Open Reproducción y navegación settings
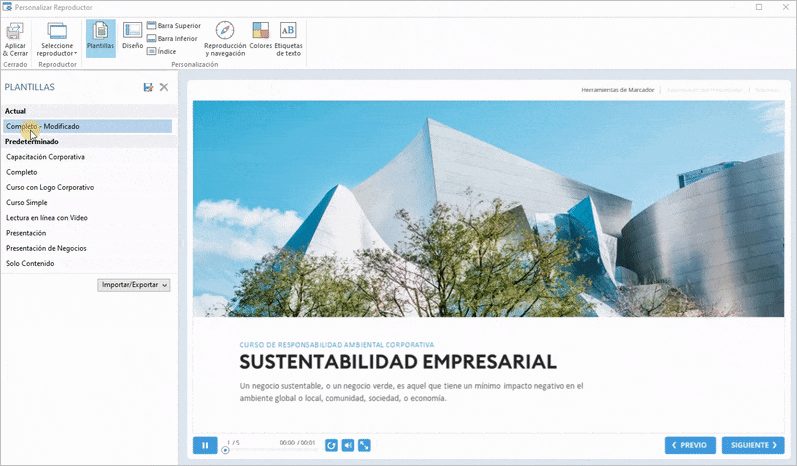This screenshot has width=797, height=466. click(x=224, y=37)
